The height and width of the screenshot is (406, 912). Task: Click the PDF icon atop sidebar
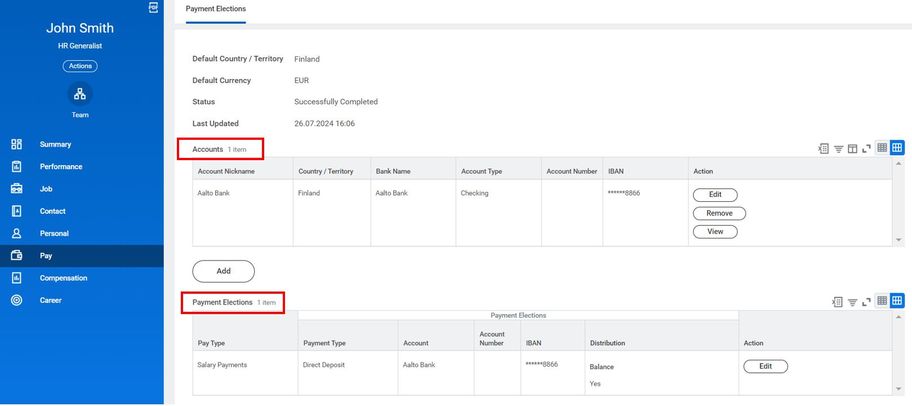pos(153,7)
